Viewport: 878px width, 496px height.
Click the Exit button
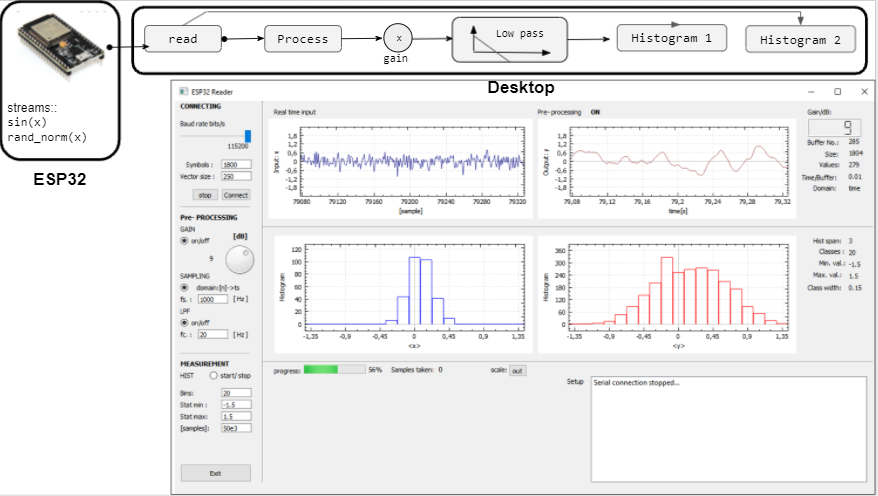(x=216, y=473)
